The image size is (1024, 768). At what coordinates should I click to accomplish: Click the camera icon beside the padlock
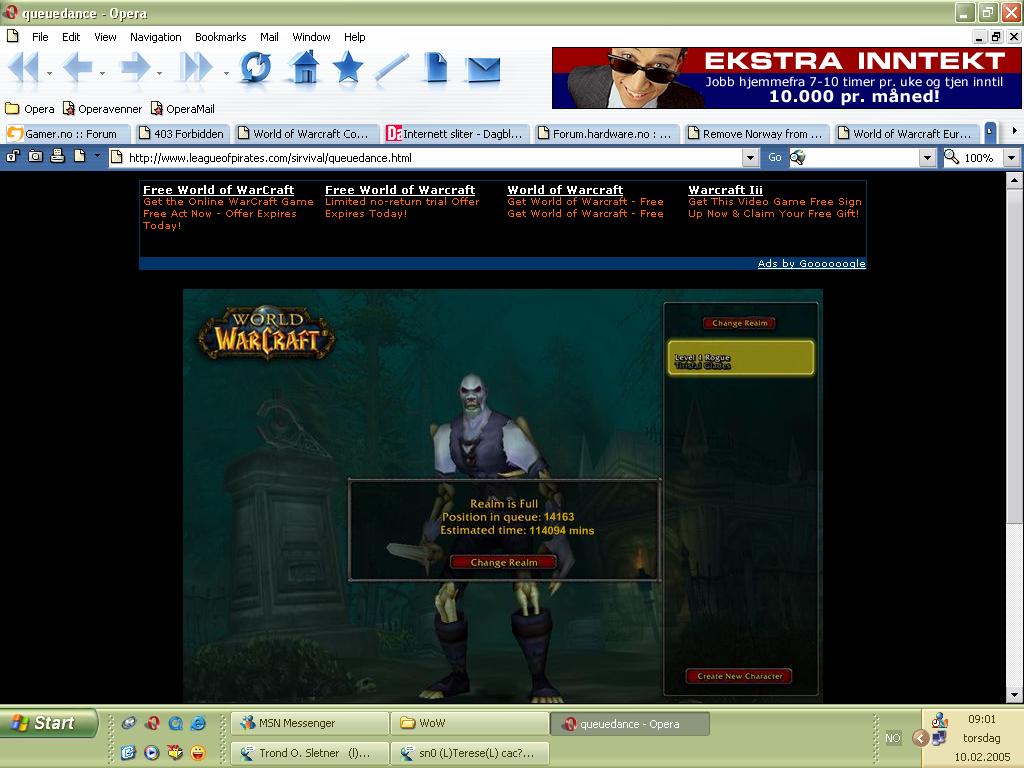(x=35, y=157)
